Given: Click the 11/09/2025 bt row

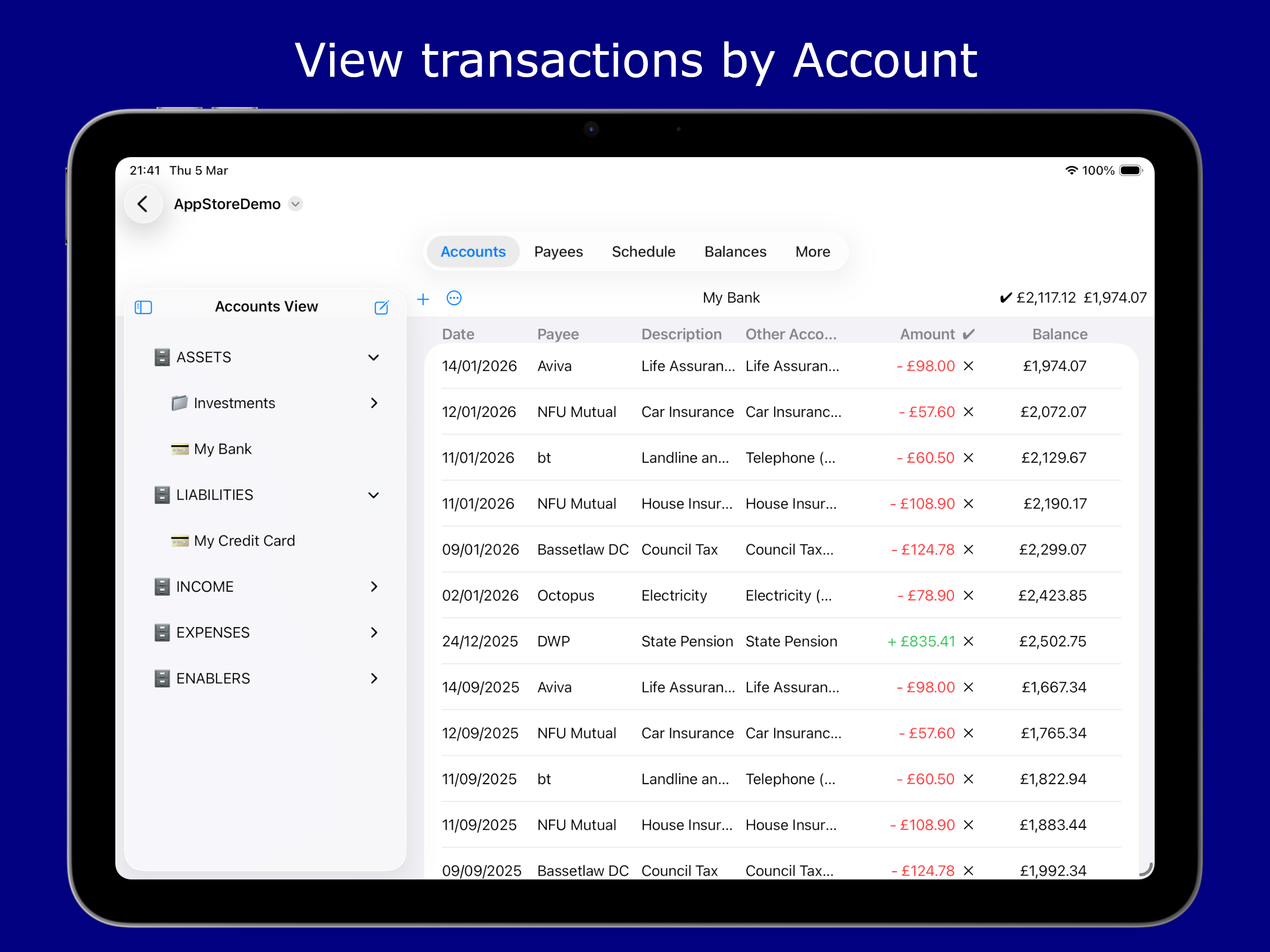Looking at the screenshot, I should tap(781, 779).
